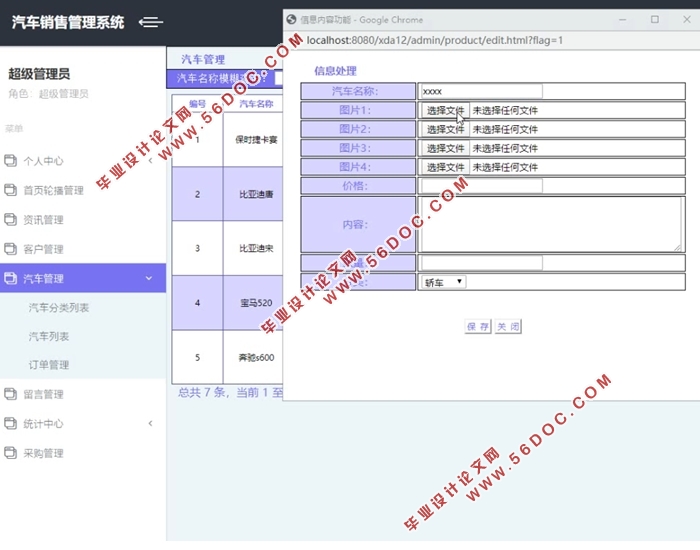Minimize the popup Chrome window
The image size is (700, 550).
(x=622, y=20)
